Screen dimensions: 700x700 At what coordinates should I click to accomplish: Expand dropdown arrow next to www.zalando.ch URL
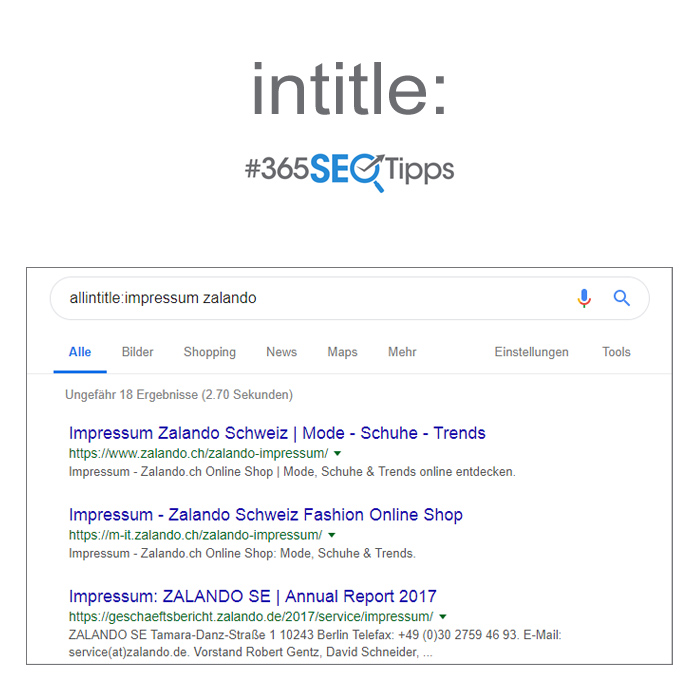[338, 454]
